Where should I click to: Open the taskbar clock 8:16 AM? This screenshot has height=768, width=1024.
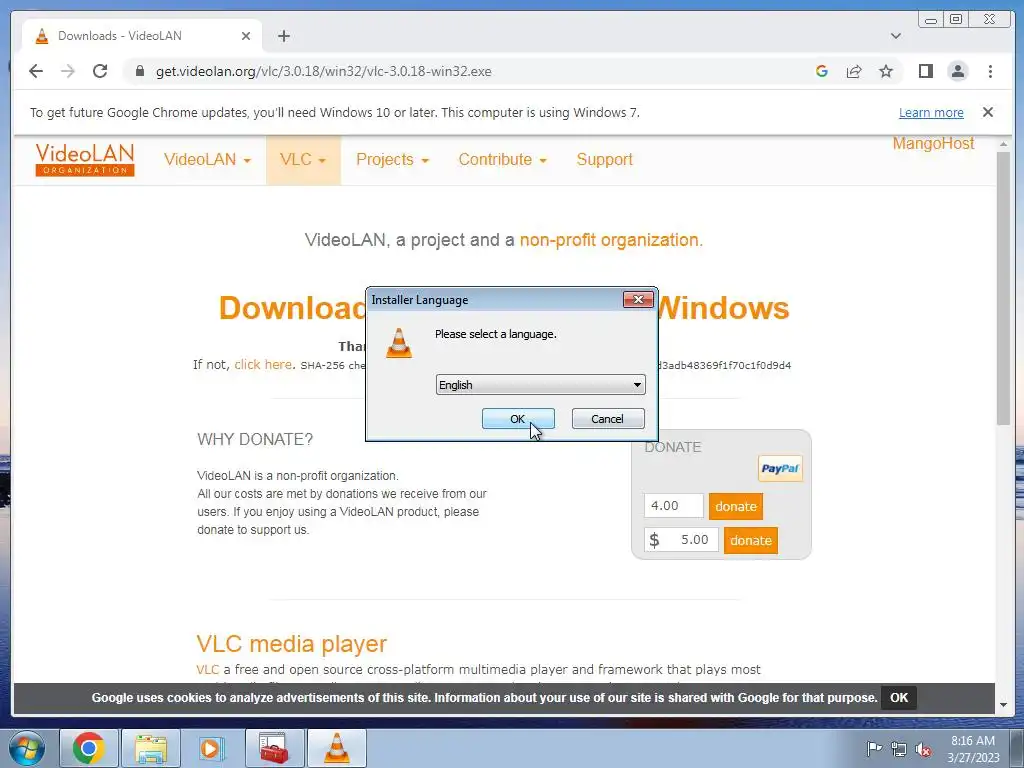pos(973,749)
